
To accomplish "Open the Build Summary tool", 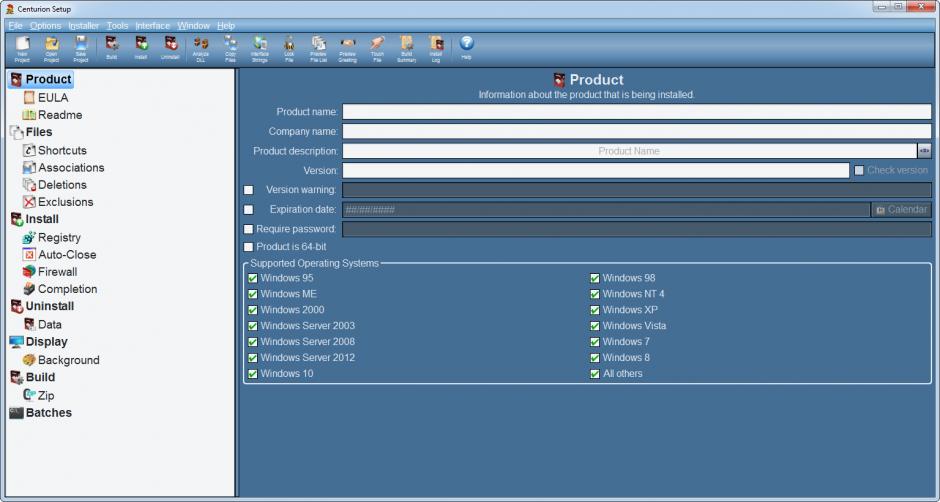I will coord(406,49).
